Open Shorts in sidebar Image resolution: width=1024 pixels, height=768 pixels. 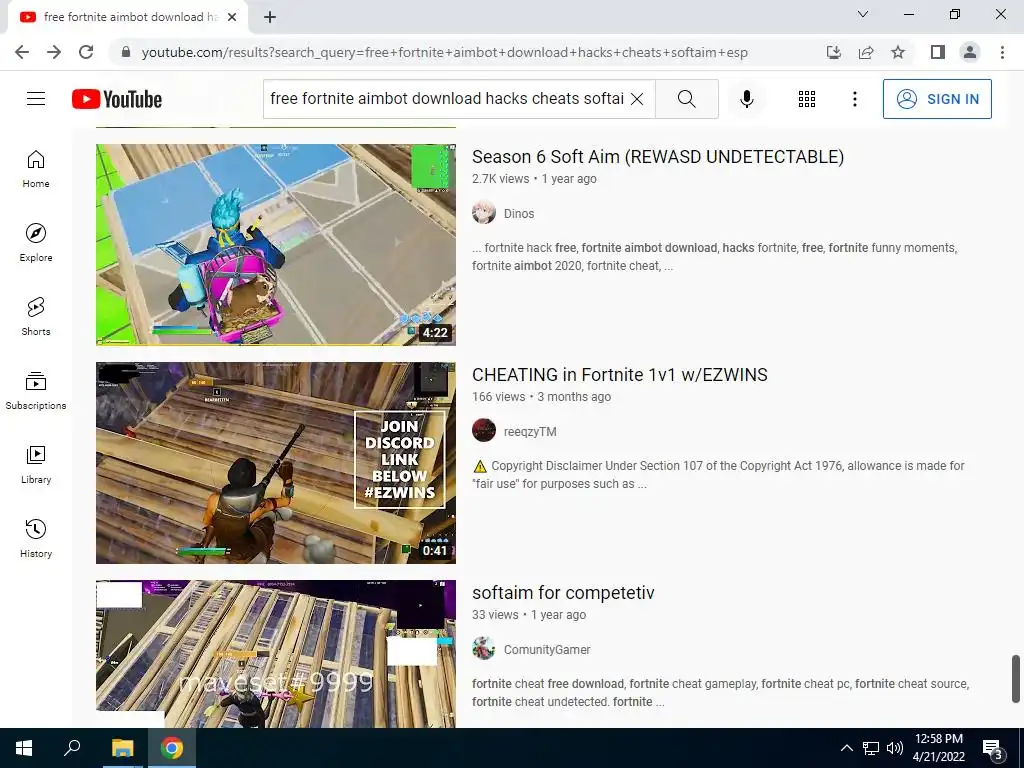tap(36, 317)
